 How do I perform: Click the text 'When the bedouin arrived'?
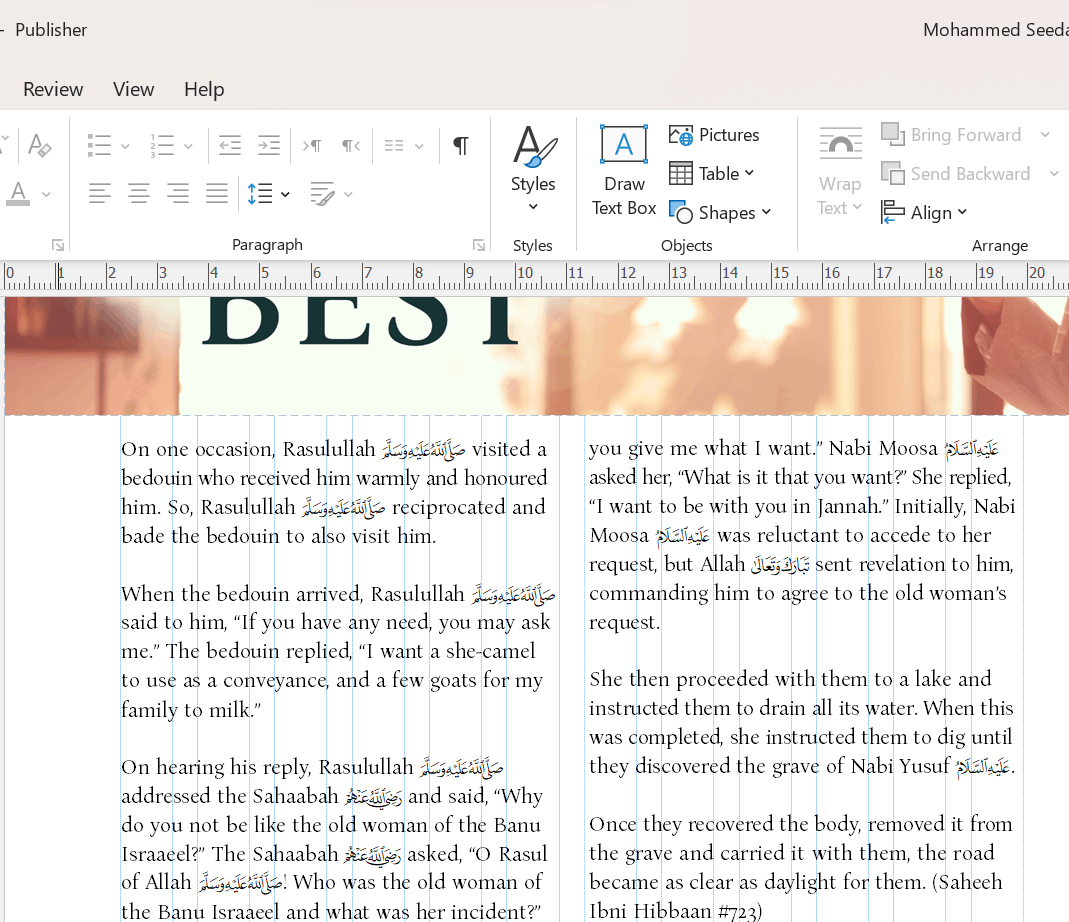pos(241,594)
